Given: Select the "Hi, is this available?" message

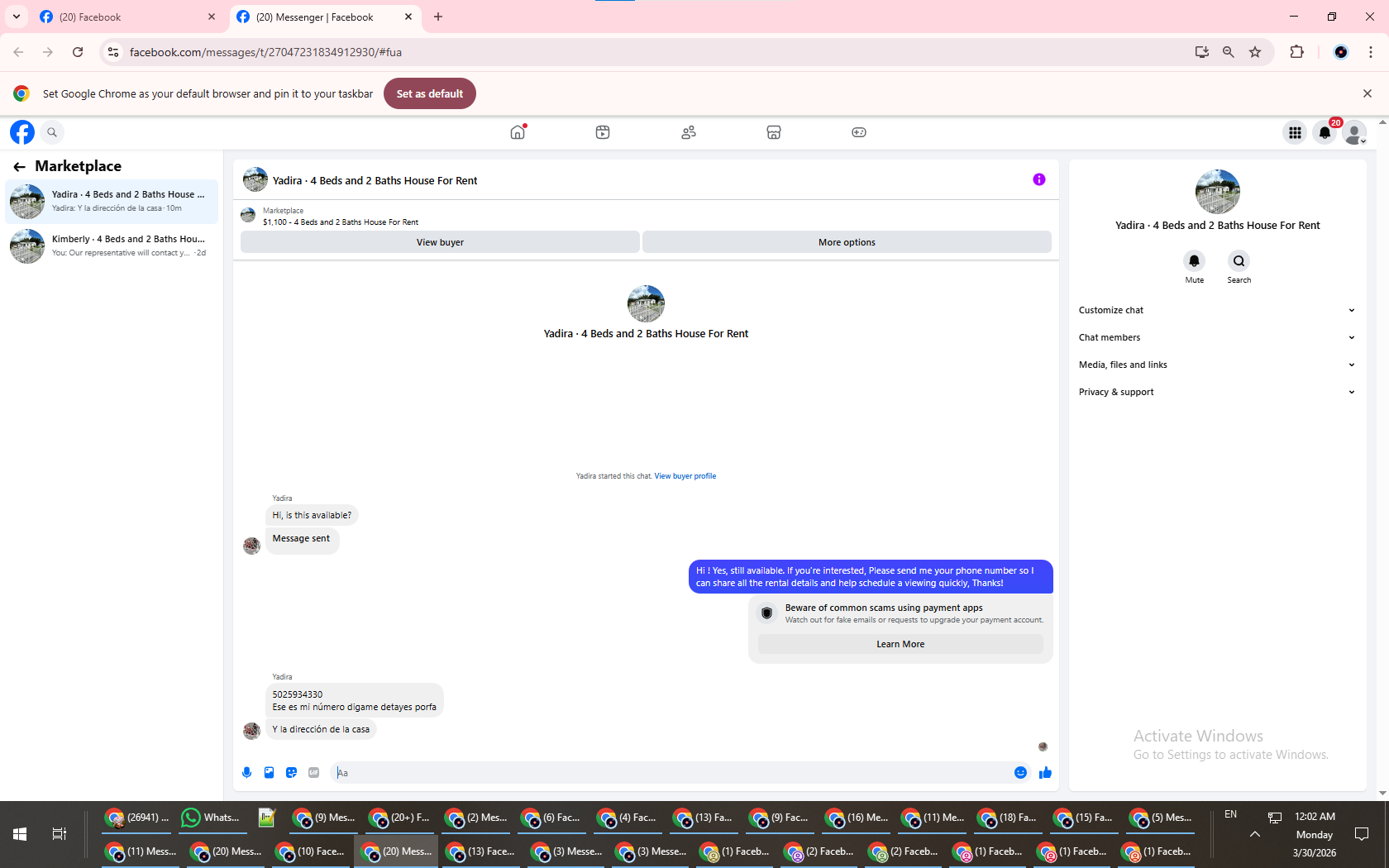Looking at the screenshot, I should (x=312, y=516).
